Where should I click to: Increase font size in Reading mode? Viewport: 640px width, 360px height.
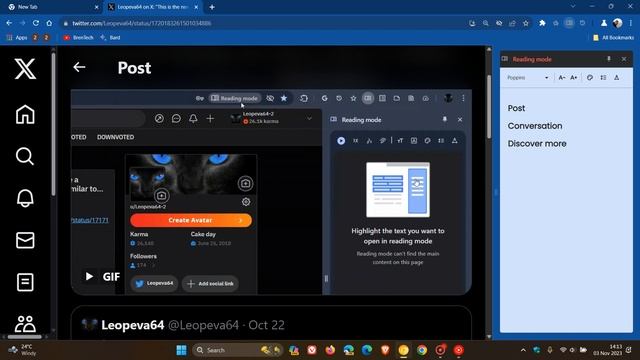[x=574, y=78]
